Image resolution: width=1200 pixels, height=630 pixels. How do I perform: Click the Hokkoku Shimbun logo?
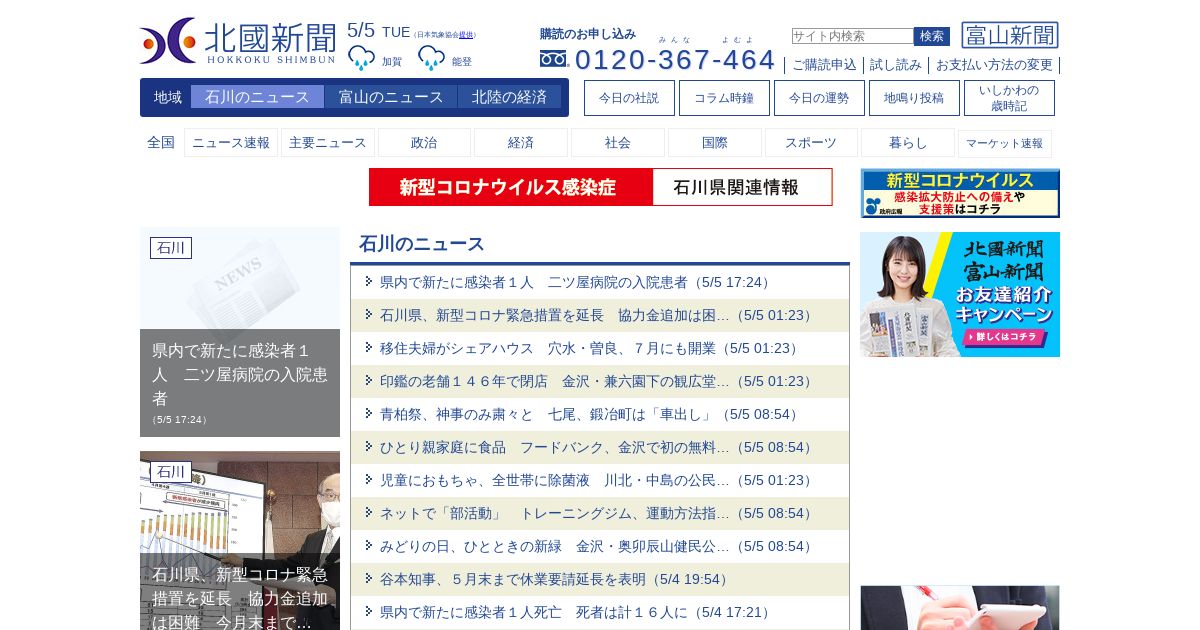238,41
